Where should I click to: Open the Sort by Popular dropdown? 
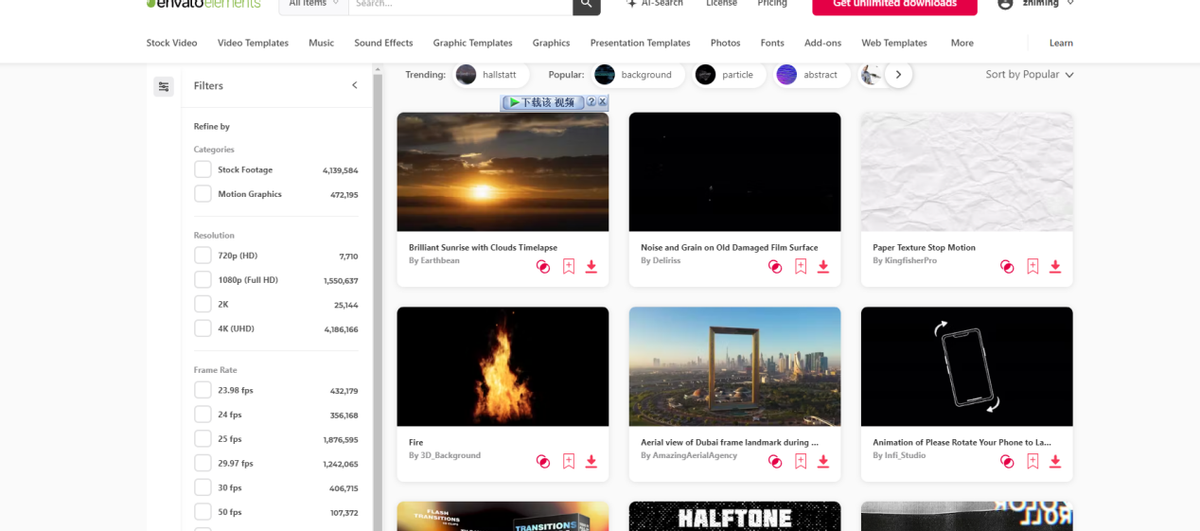pos(1029,74)
